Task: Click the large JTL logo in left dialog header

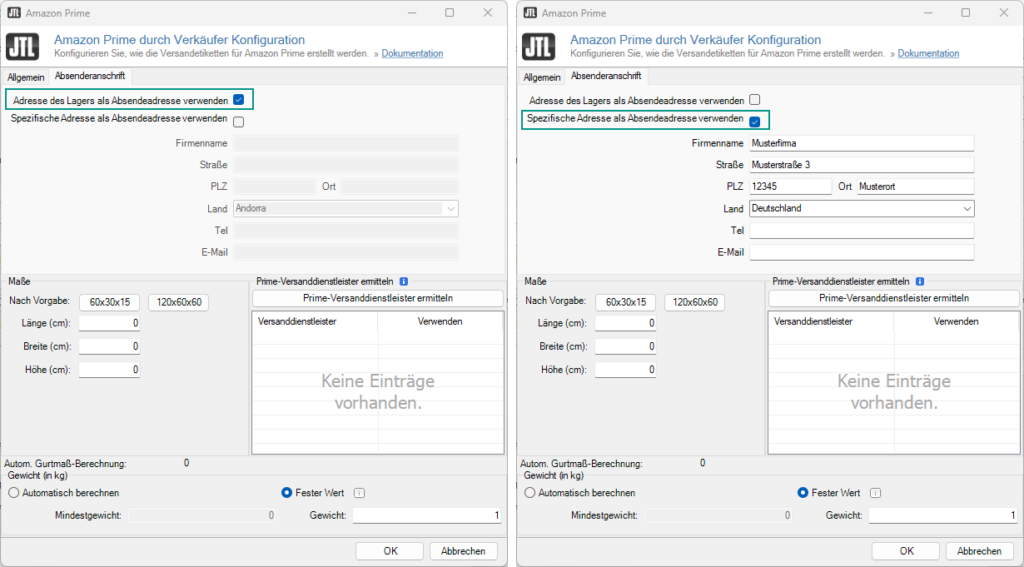Action: tap(25, 47)
